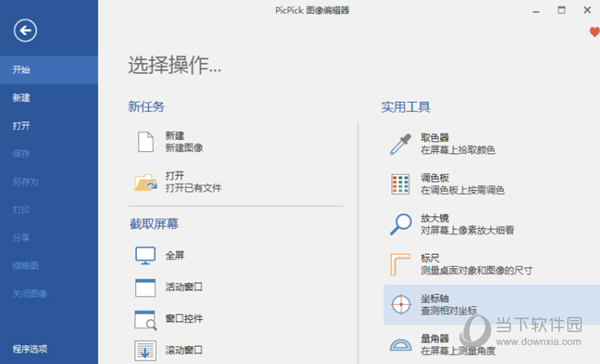This screenshot has width=600, height=364.
Task: Click the color palette grid icon
Action: click(x=401, y=184)
